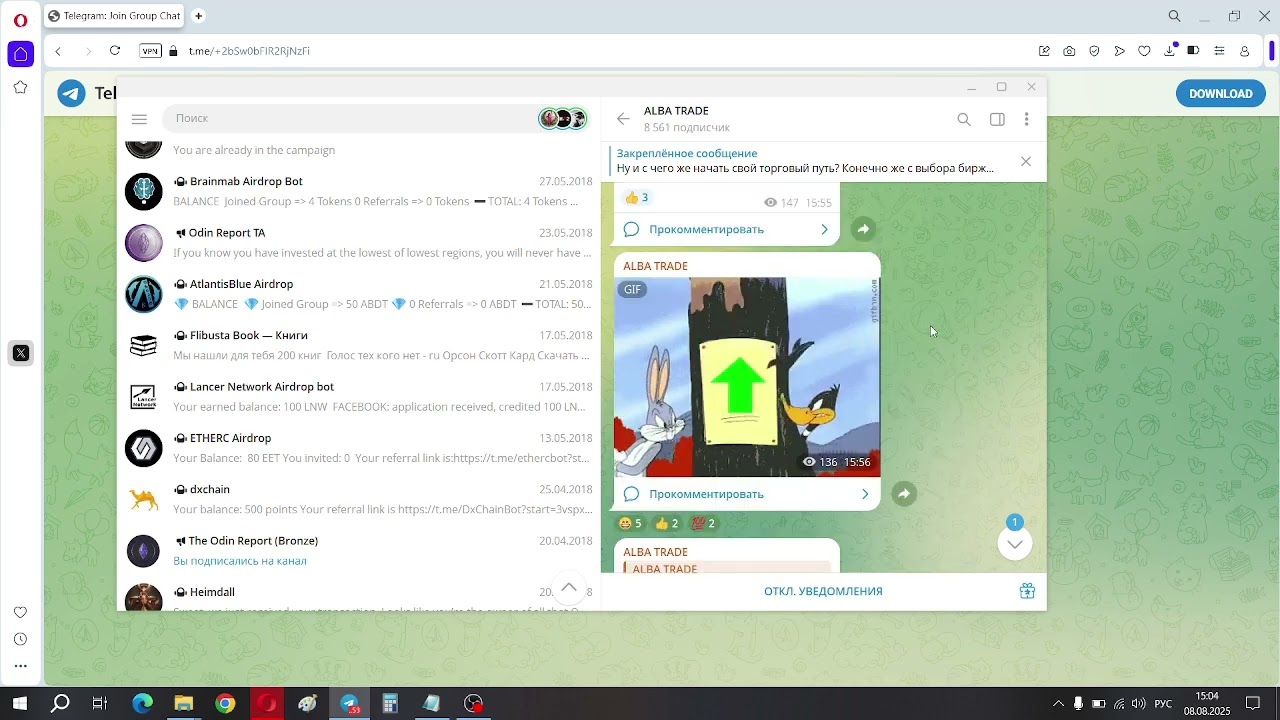Toggle the thumbs-up reaction with count 2

coord(667,523)
